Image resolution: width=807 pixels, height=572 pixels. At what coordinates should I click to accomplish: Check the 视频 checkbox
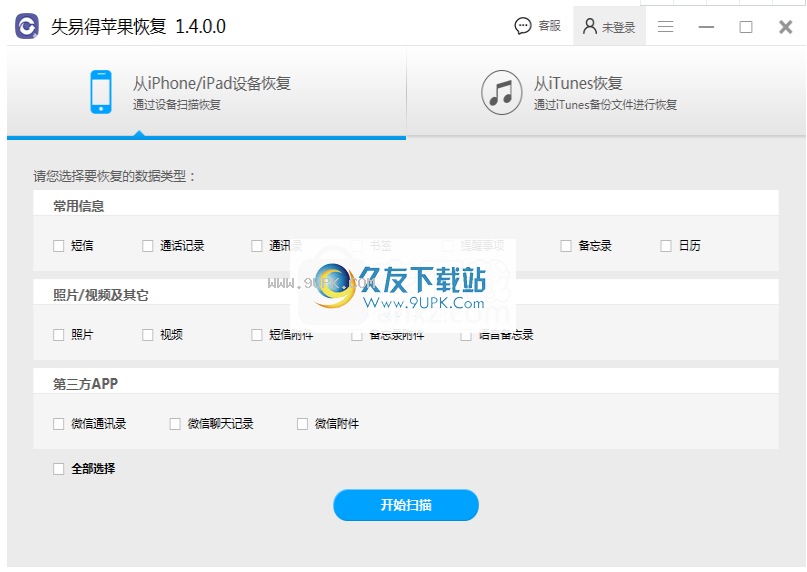(x=148, y=335)
